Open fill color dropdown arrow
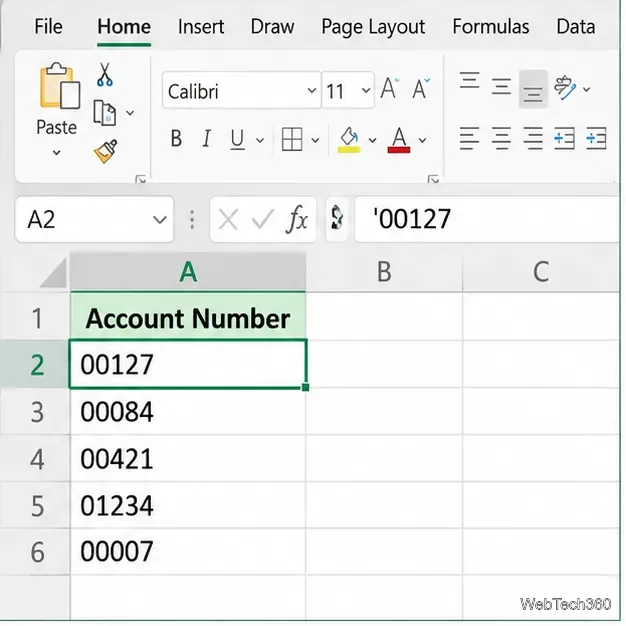626x626 pixels. point(372,141)
